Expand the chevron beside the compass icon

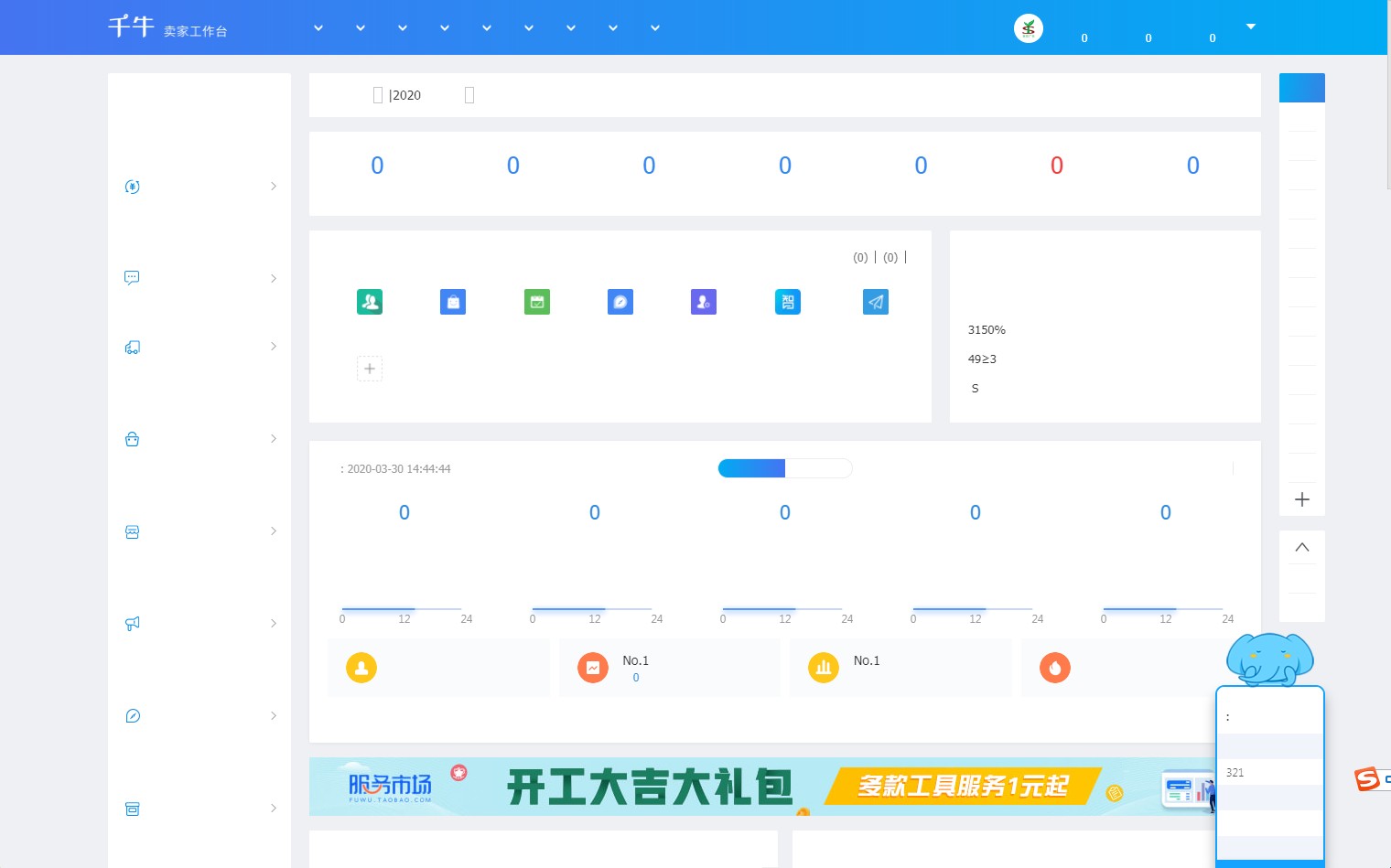pyautogui.click(x=274, y=716)
